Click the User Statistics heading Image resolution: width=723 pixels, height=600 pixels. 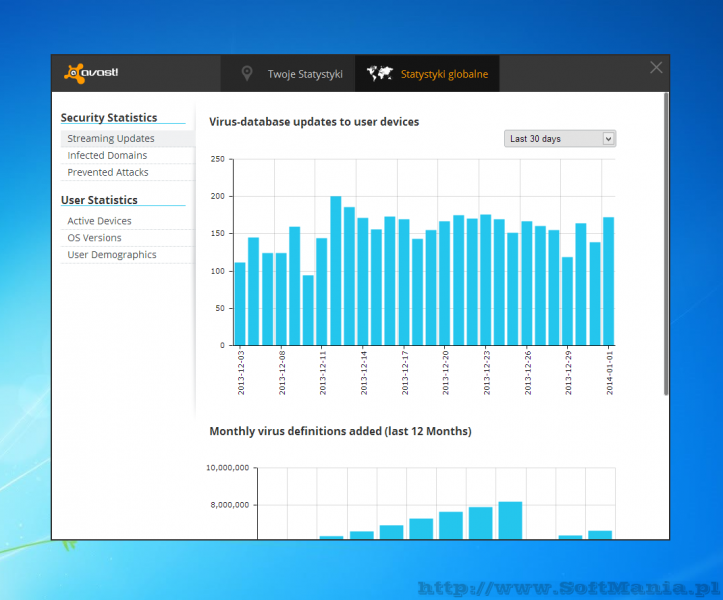tap(99, 200)
